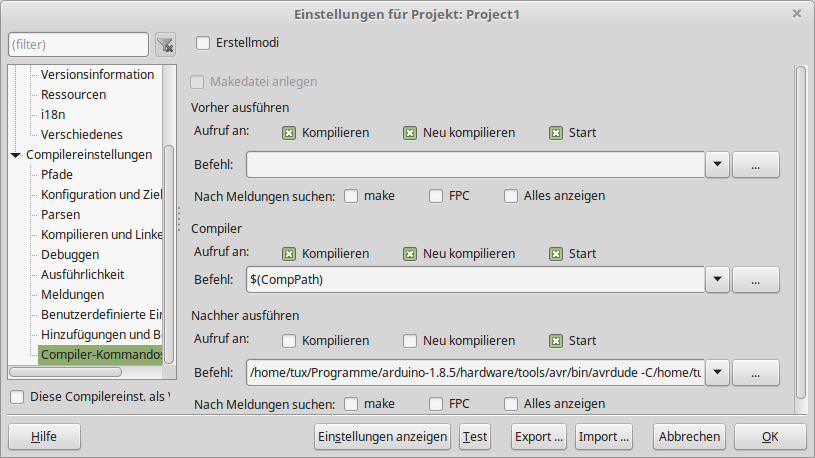Collapse the Compilereinstellungen tree node
Image resolution: width=815 pixels, height=458 pixels.
16,155
